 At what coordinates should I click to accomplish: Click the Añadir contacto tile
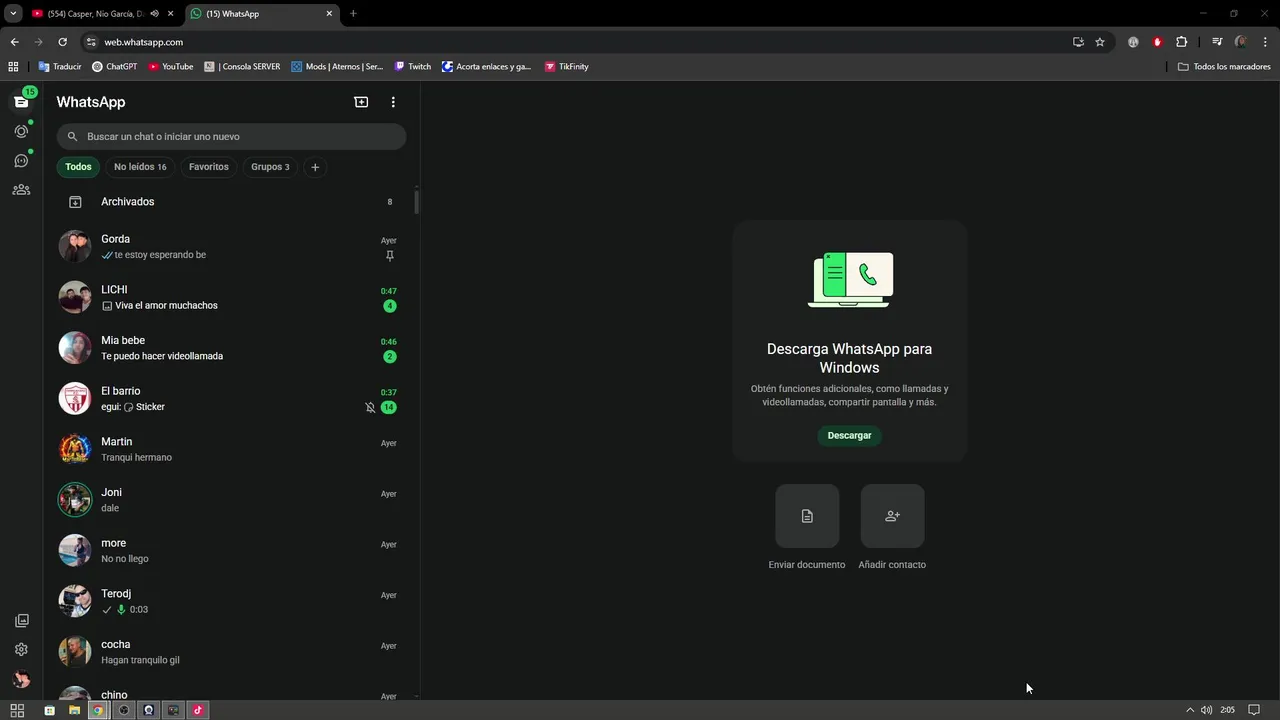[x=892, y=516]
